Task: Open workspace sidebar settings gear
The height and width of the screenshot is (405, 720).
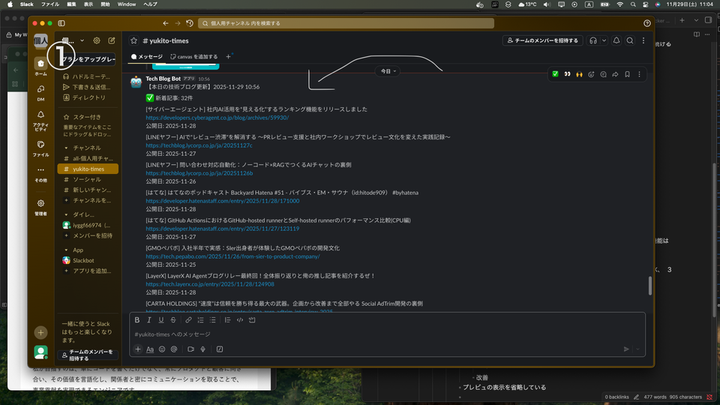Action: tap(96, 40)
